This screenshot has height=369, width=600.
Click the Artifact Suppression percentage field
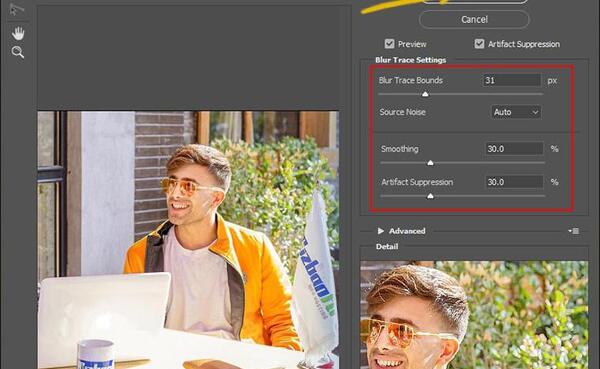click(514, 182)
